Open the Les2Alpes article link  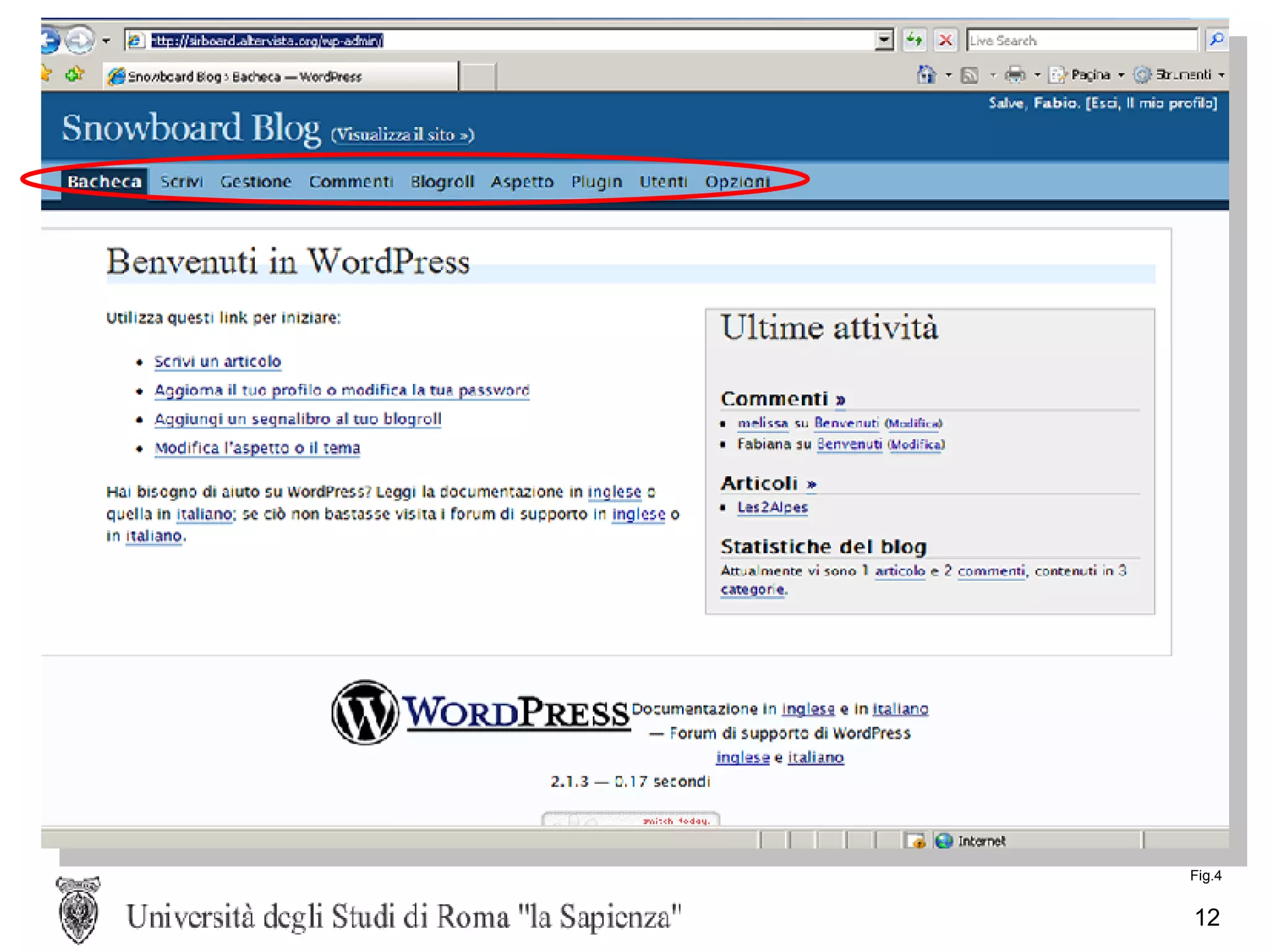click(x=772, y=507)
